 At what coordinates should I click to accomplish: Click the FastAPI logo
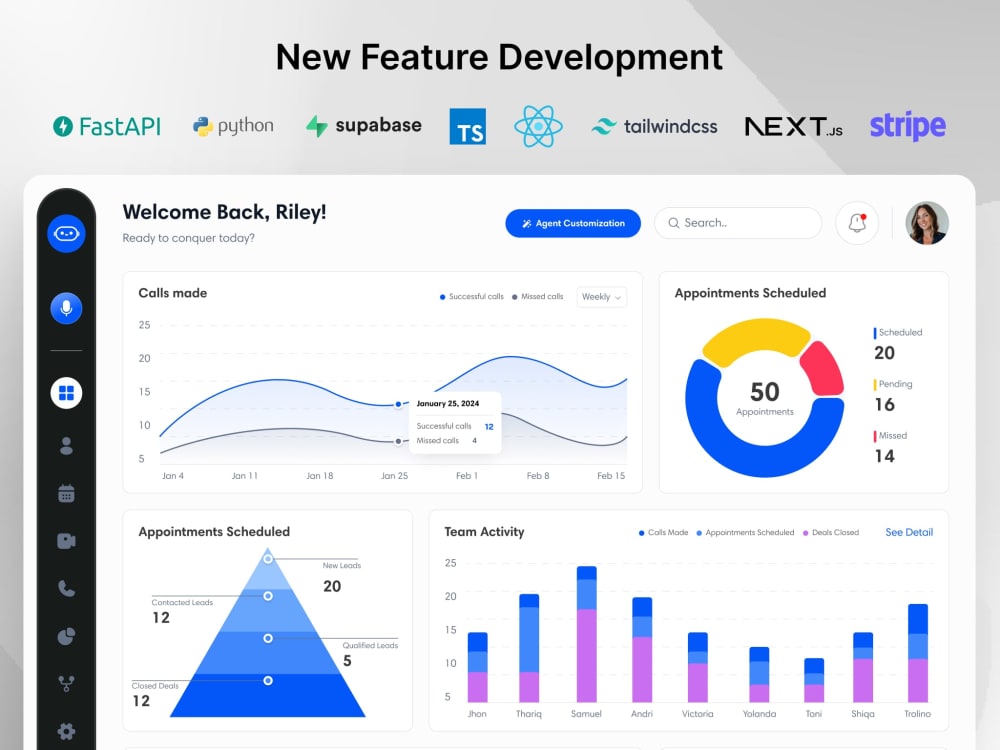click(107, 126)
